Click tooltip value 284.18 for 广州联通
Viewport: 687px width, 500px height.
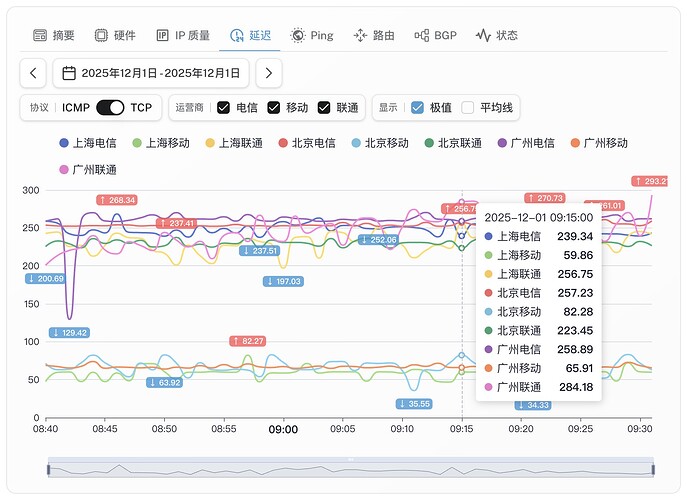coord(576,387)
